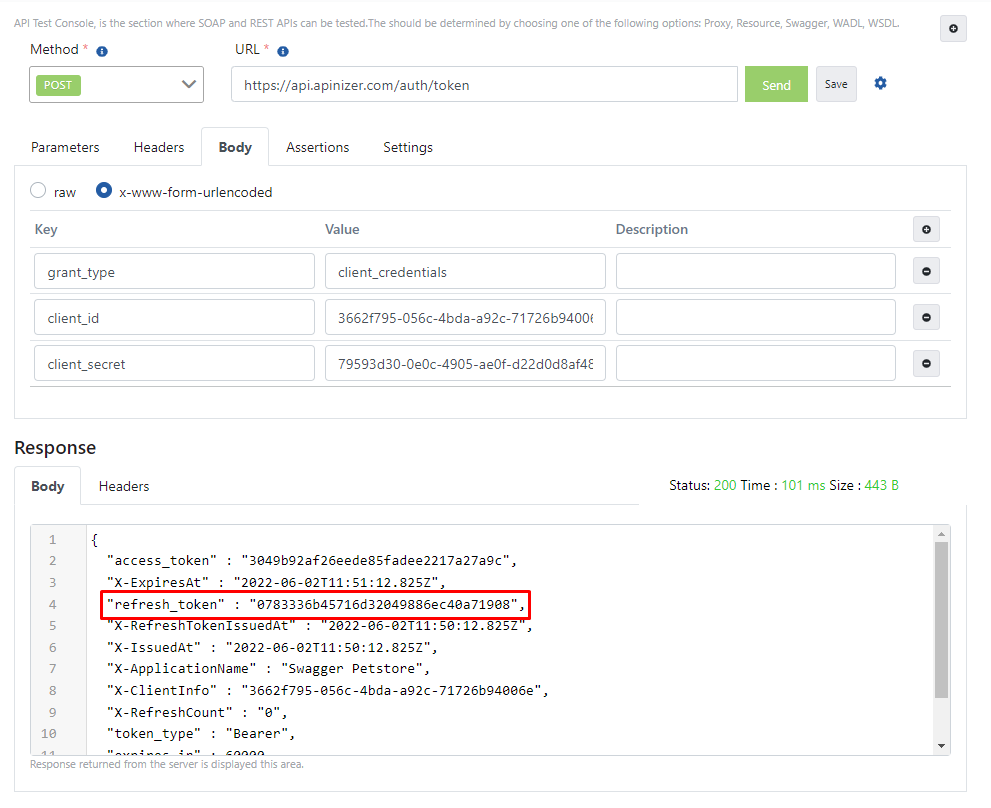Image resolution: width=991 pixels, height=808 pixels.
Task: Click the URL input field
Action: point(484,85)
